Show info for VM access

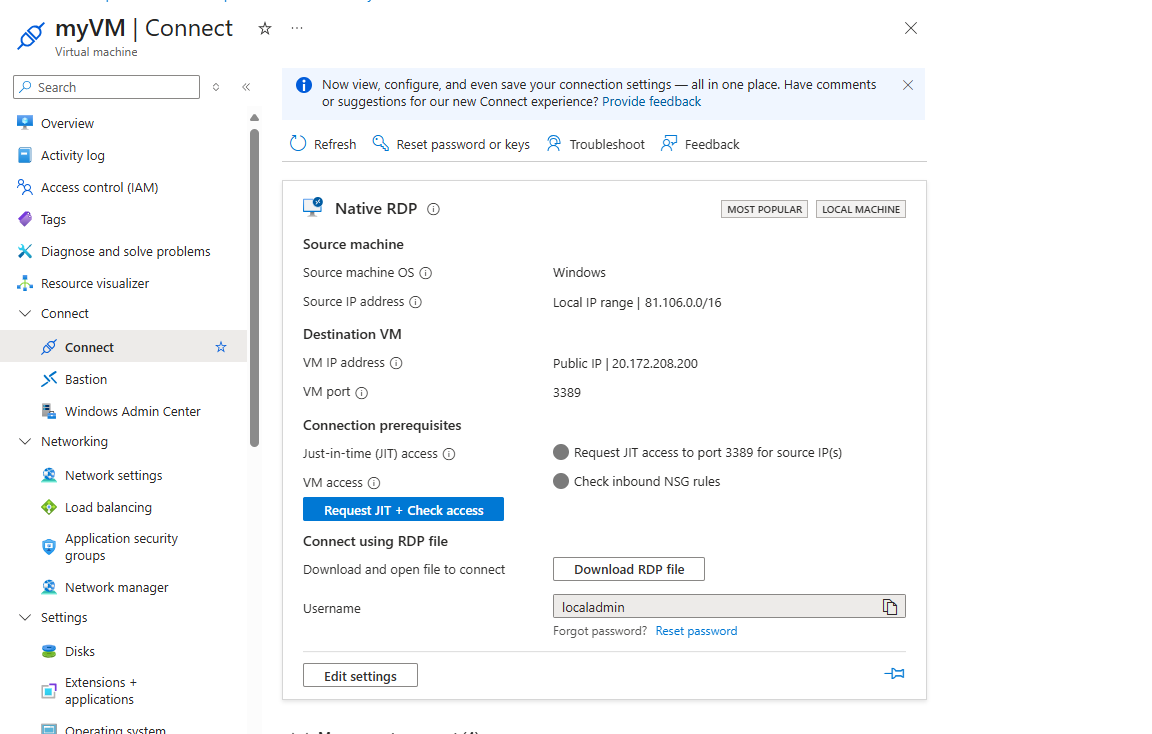(x=374, y=483)
